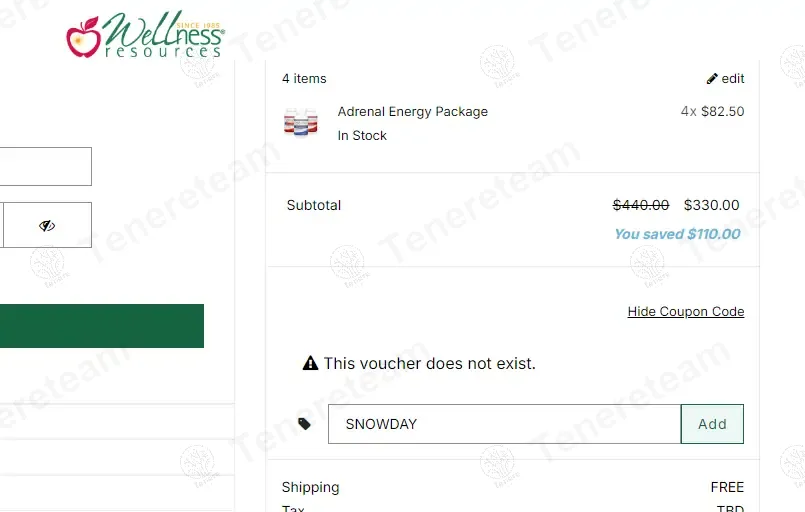Click the warning triangle icon beside voucher error
This screenshot has width=805, height=512.
point(310,363)
